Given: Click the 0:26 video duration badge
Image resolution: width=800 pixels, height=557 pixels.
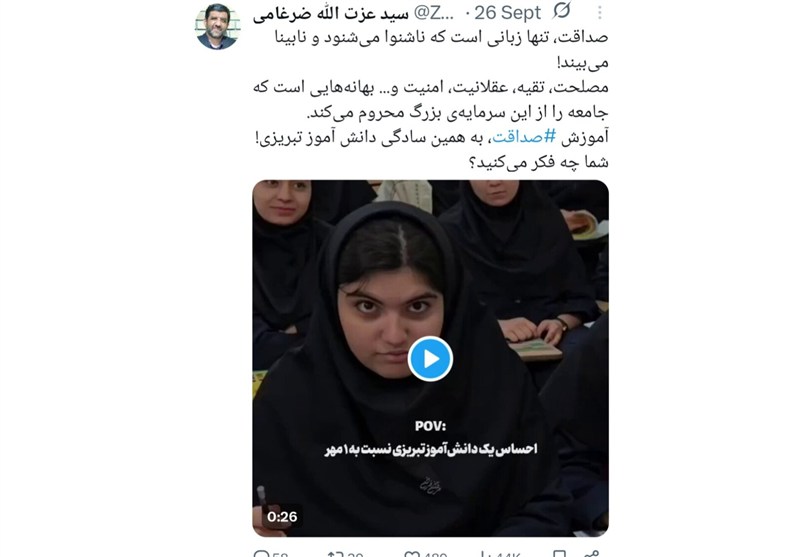Looking at the screenshot, I should 282,517.
